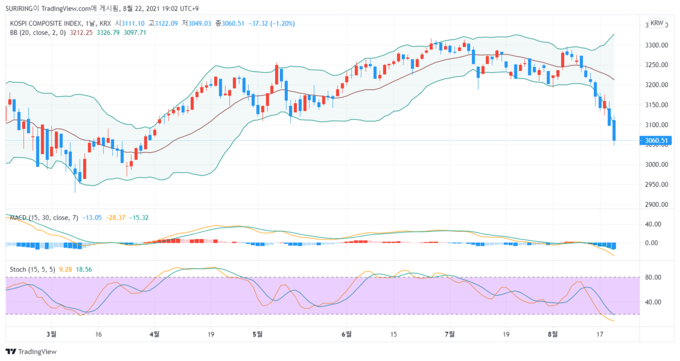Click the MACD (15, 30, close, 7) label
The image size is (680, 361).
point(44,218)
